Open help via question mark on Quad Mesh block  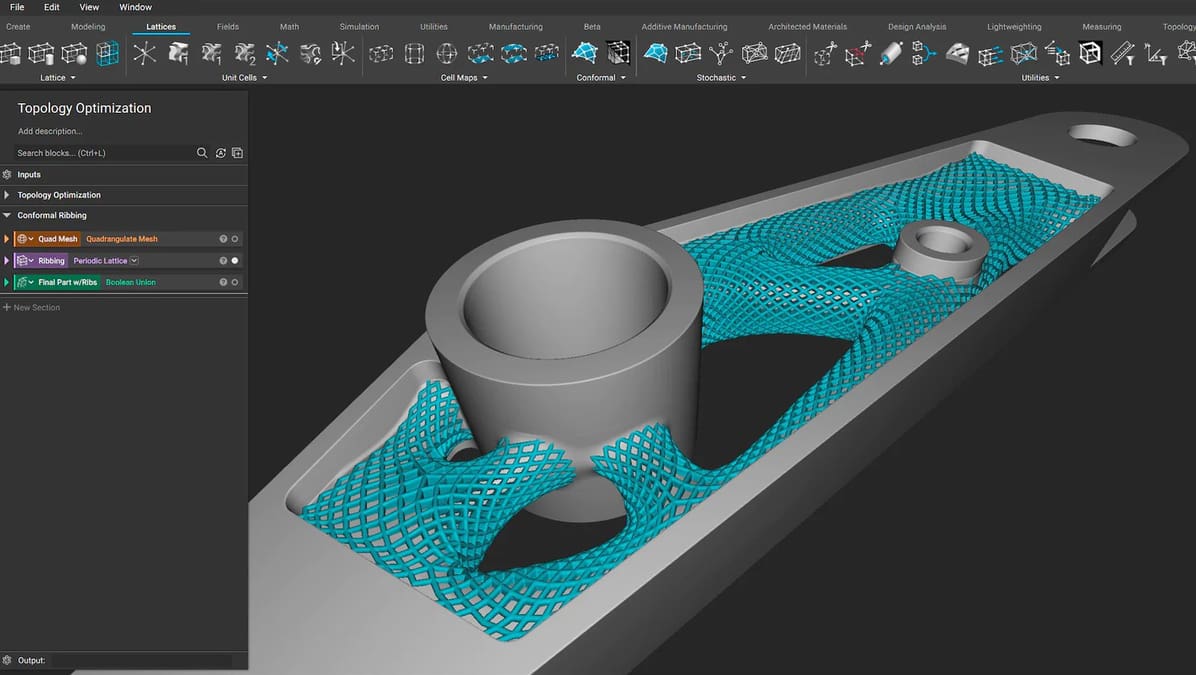click(x=224, y=238)
